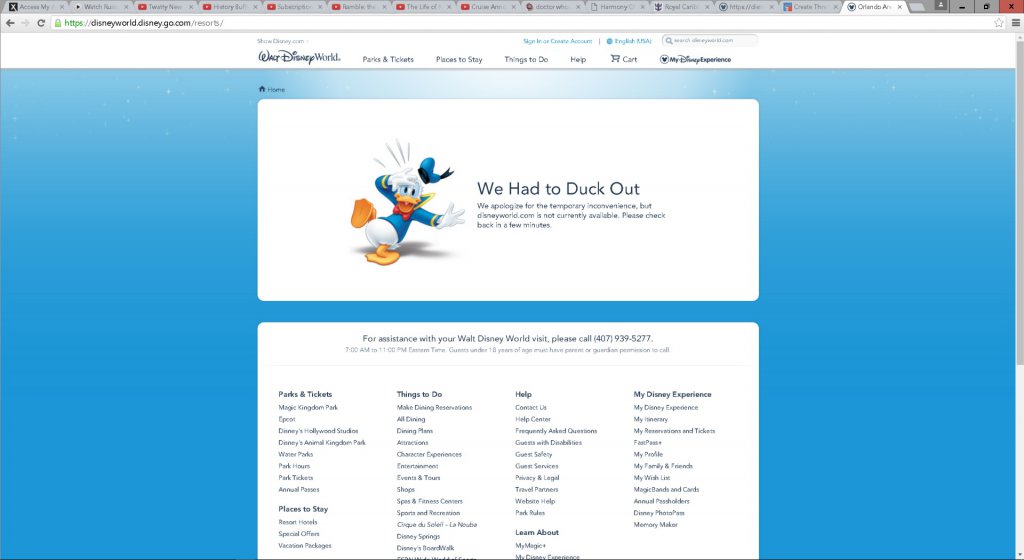Click the Donald Duck illustration
The image size is (1024, 560).
[407, 202]
